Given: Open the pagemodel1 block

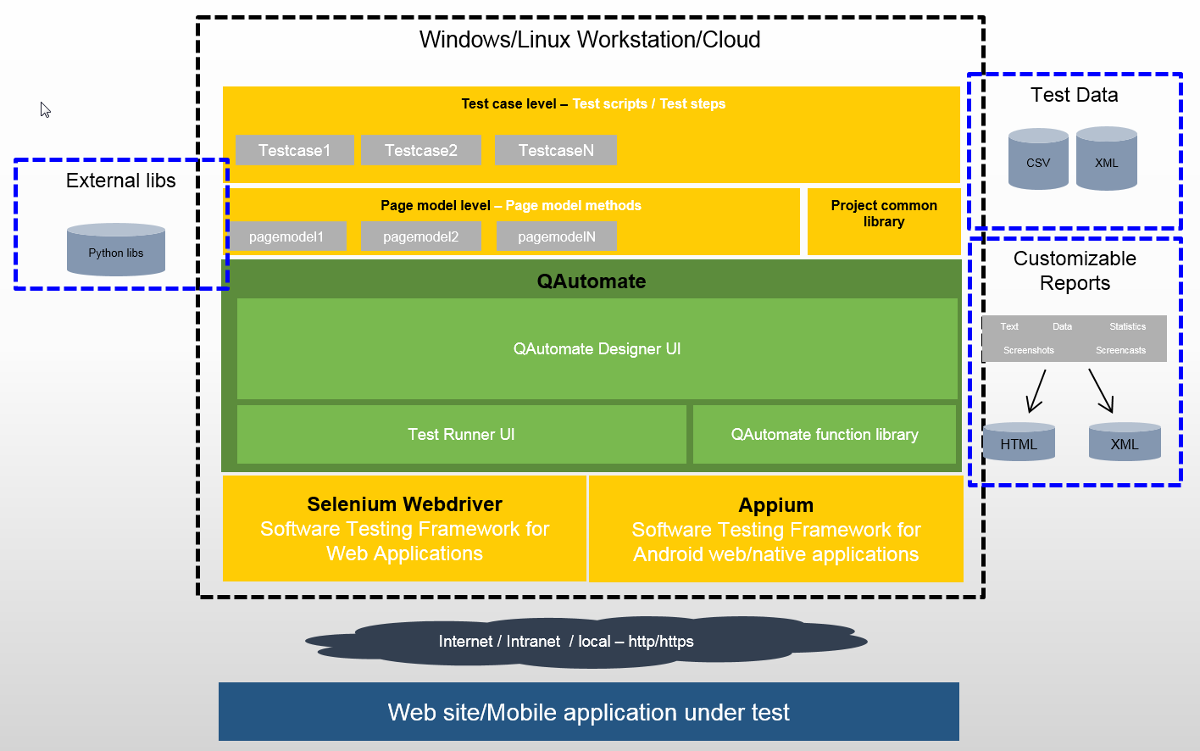Looking at the screenshot, I should pyautogui.click(x=287, y=236).
